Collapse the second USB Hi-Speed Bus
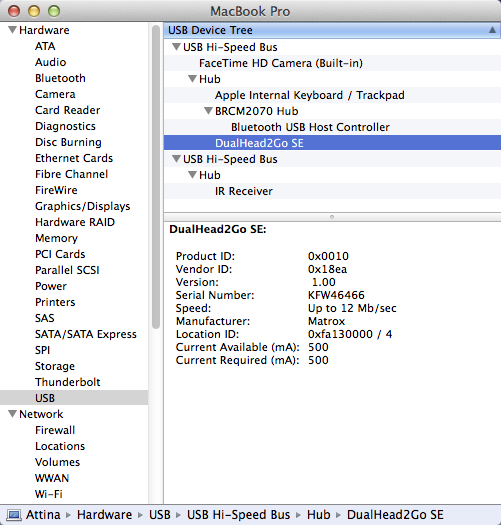The width and height of the screenshot is (501, 525). [x=176, y=159]
